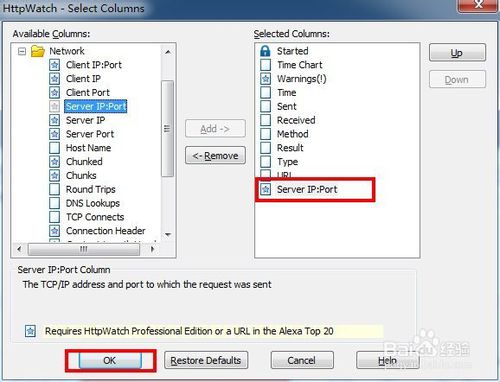500x382 pixels.
Task: Select Client IP:Port in Available Columns
Action: 94,65
